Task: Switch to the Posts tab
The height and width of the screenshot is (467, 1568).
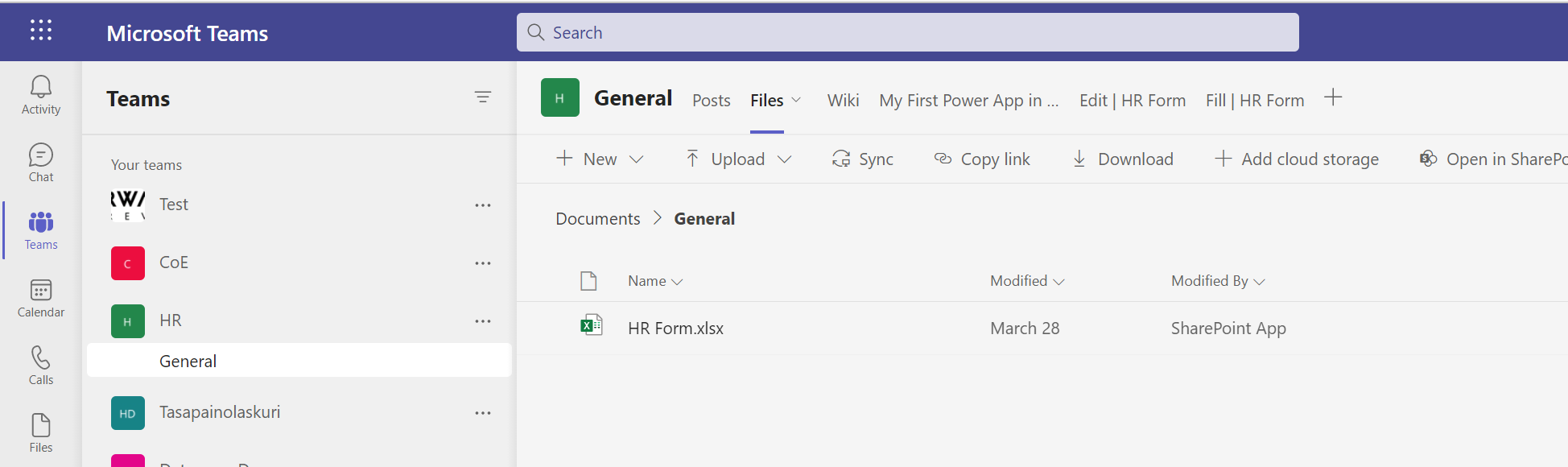Action: (x=711, y=101)
